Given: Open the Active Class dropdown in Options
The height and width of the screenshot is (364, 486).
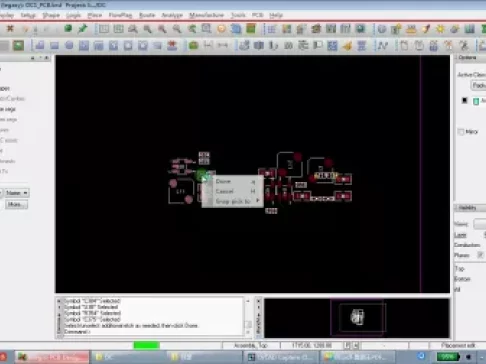Looking at the screenshot, I should click(478, 86).
